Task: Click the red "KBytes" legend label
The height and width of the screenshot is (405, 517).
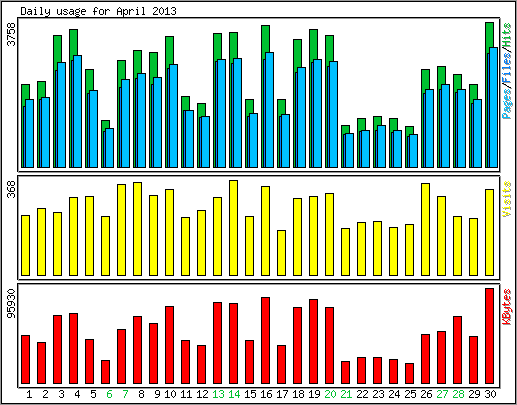Action: click(x=507, y=307)
